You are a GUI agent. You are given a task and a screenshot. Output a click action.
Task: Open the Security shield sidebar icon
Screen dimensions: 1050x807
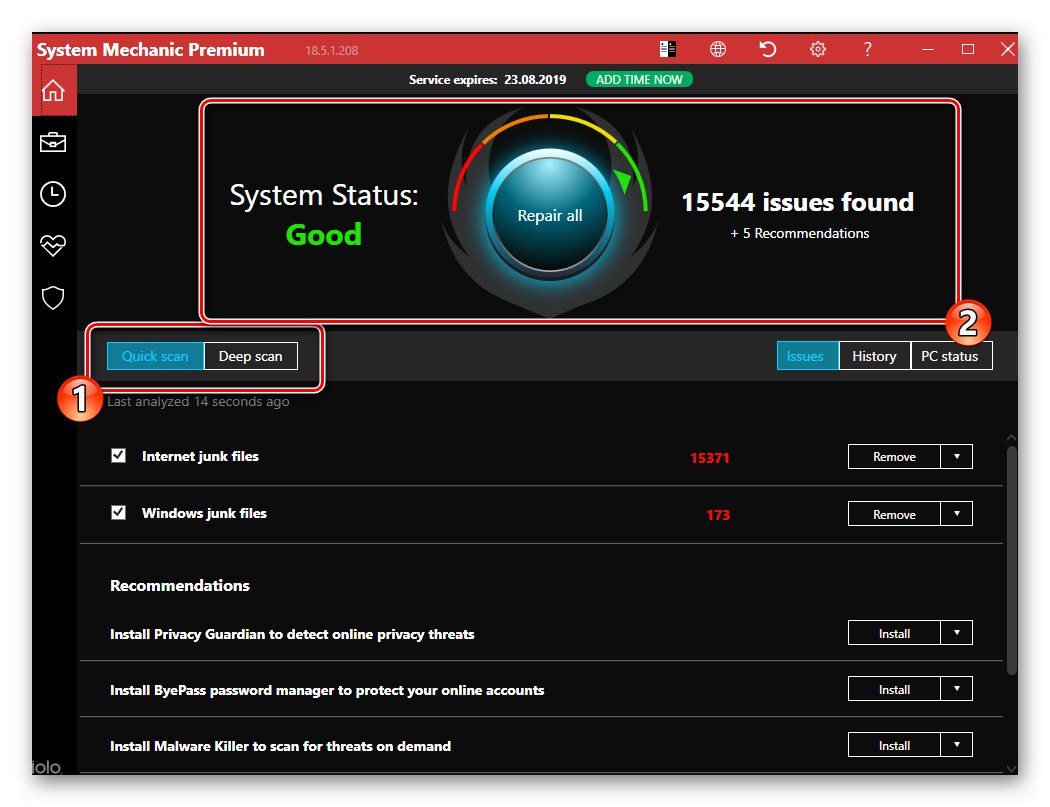point(53,297)
